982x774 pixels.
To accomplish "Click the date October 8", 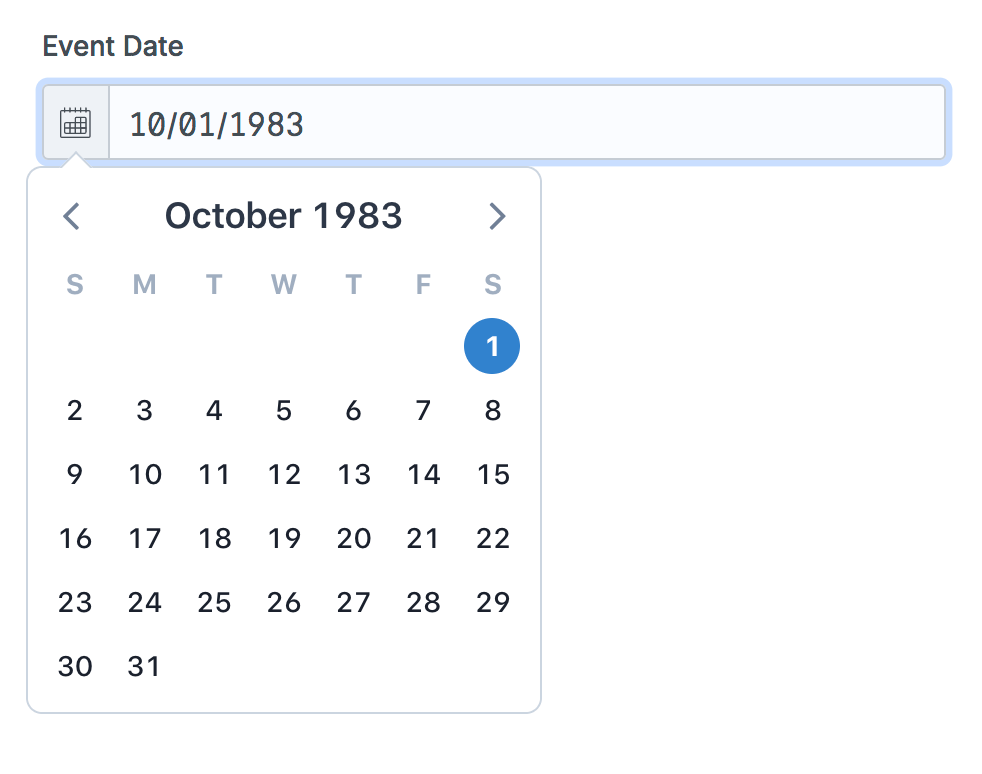I will click(492, 410).
